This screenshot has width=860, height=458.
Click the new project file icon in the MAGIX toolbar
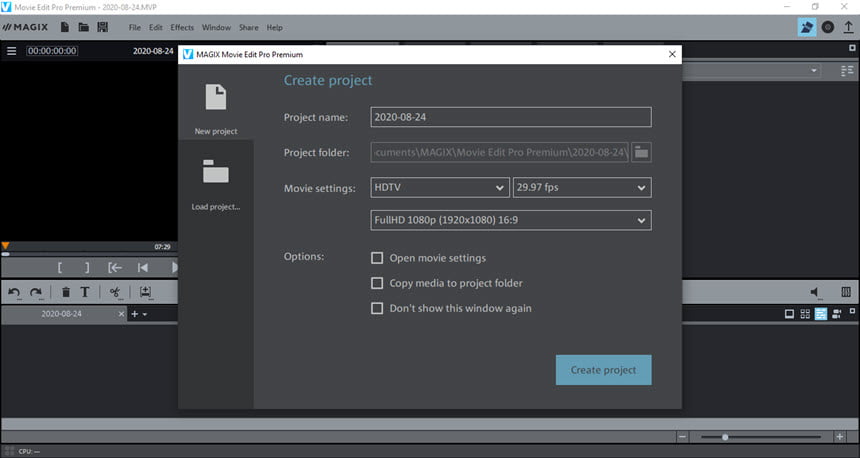coord(65,27)
